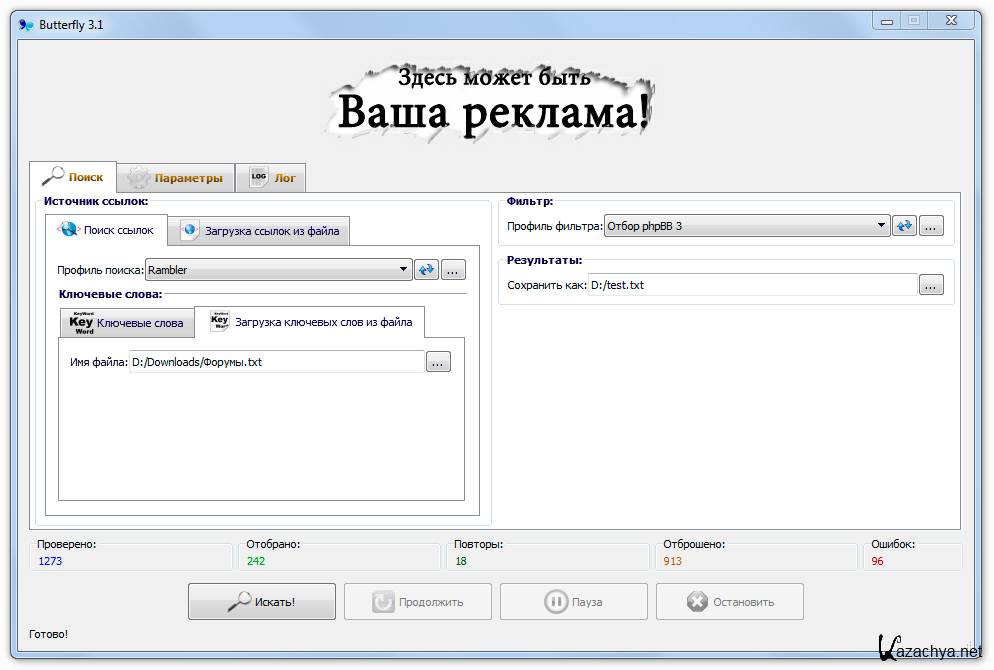Browse for keywords file name
This screenshot has height=670, width=994.
[x=439, y=362]
